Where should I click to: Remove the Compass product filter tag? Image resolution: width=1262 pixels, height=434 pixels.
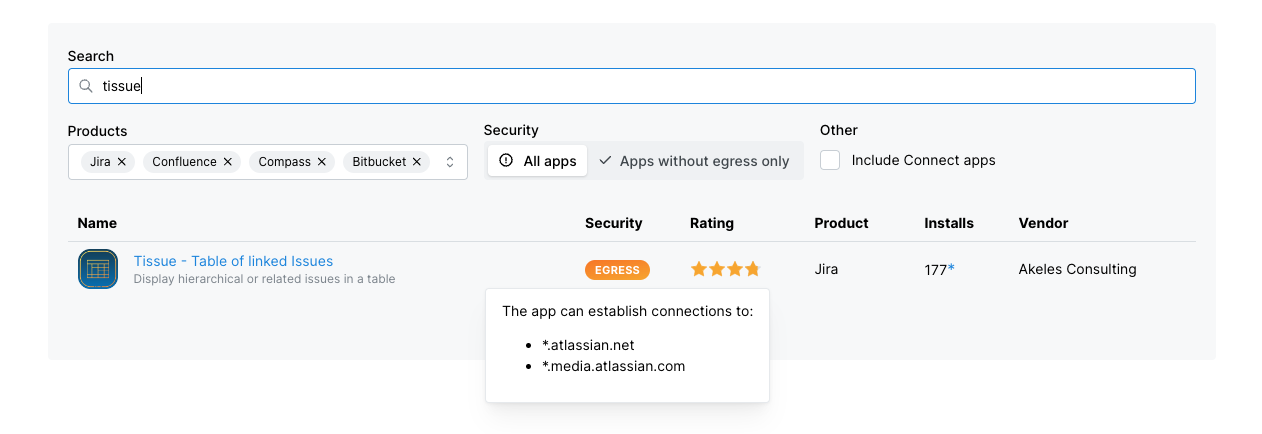point(322,162)
